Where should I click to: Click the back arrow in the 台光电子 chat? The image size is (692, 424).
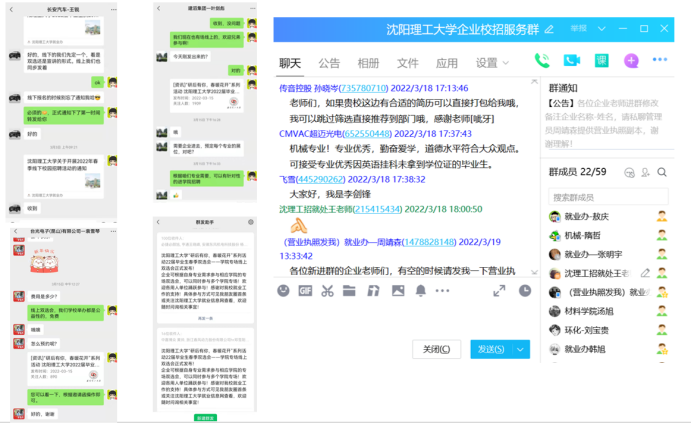point(16,231)
